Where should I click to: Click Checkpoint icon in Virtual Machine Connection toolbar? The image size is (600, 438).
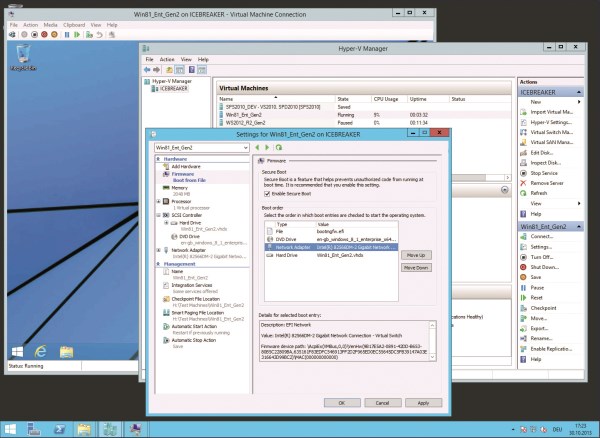pyautogui.click(x=90, y=35)
